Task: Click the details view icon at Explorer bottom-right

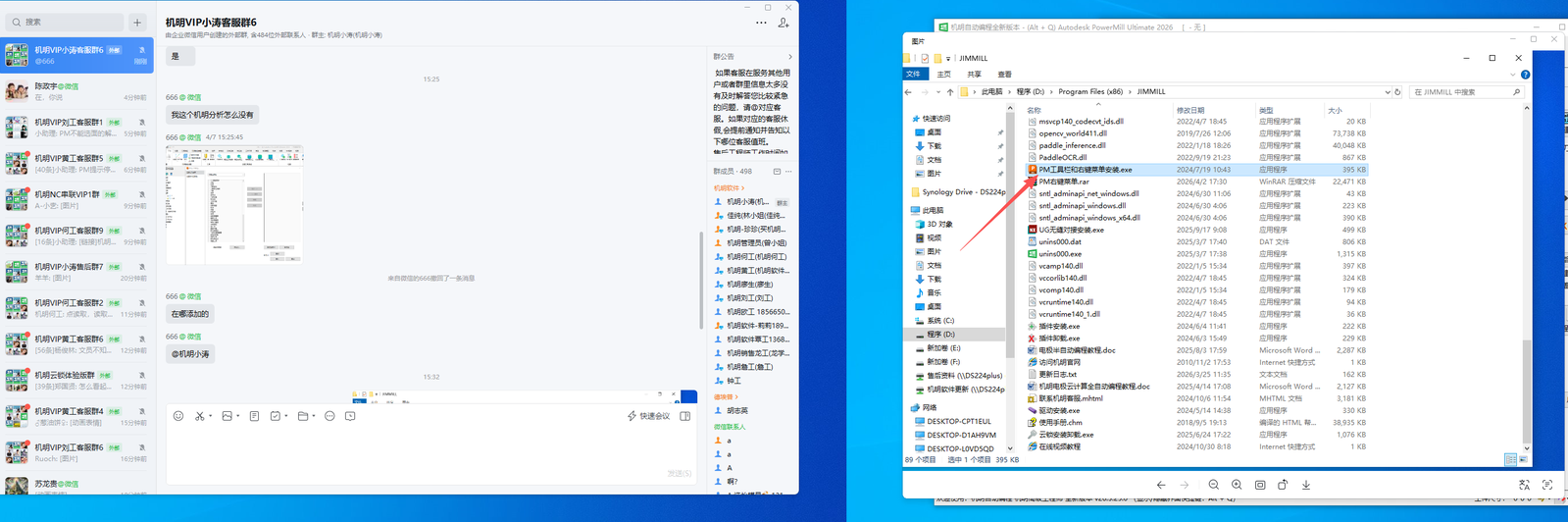Action: click(x=1511, y=460)
